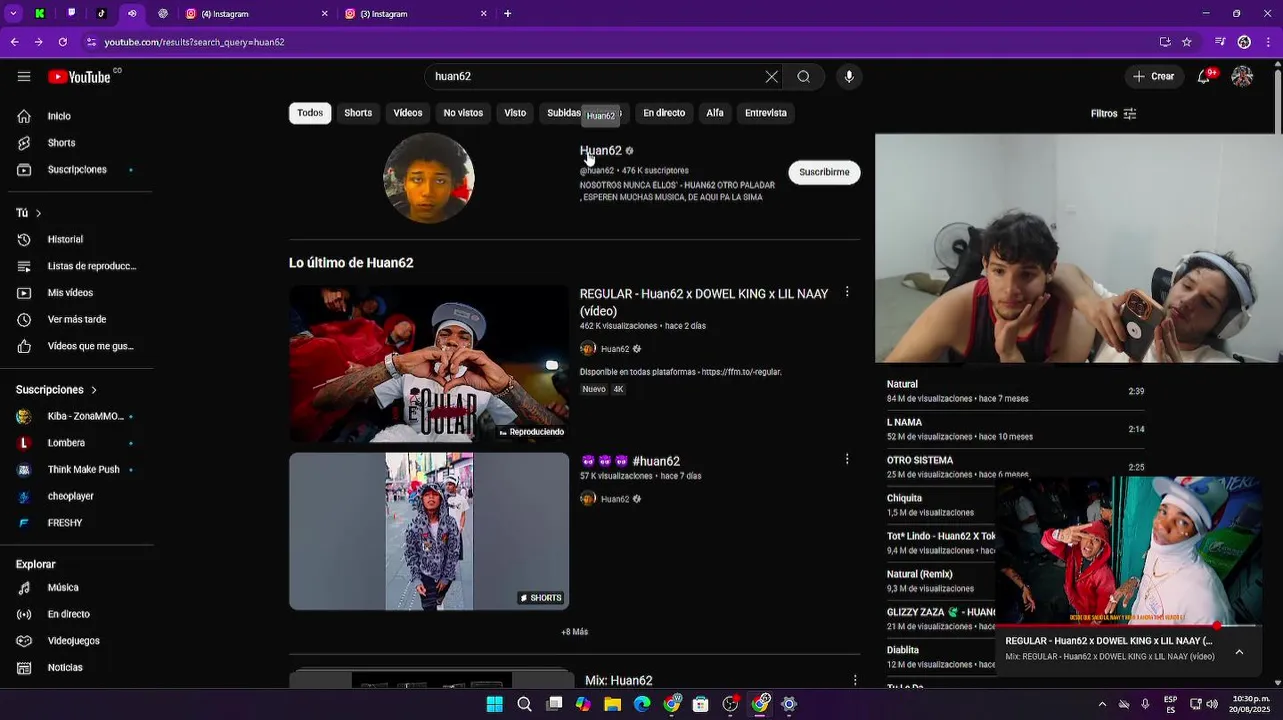This screenshot has width=1283, height=720.
Task: Show hidden system tray icons
Action: [1102, 704]
